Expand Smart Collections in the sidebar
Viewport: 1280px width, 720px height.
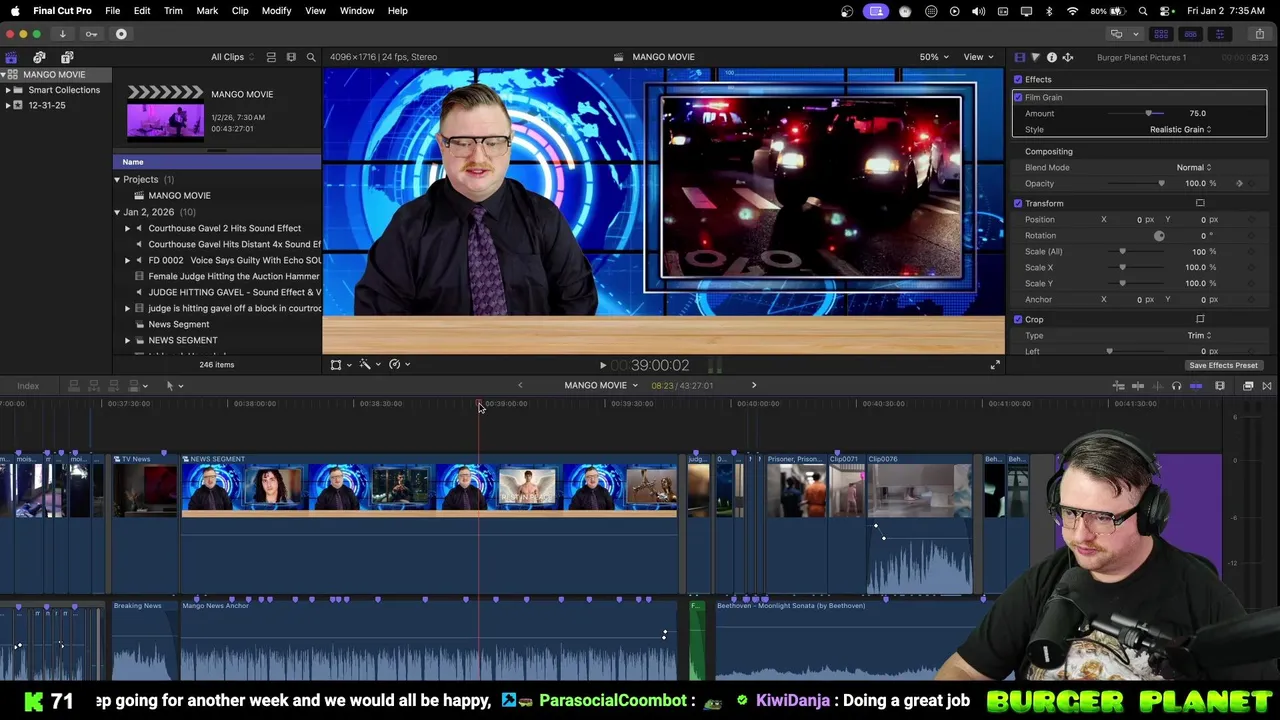tap(8, 91)
